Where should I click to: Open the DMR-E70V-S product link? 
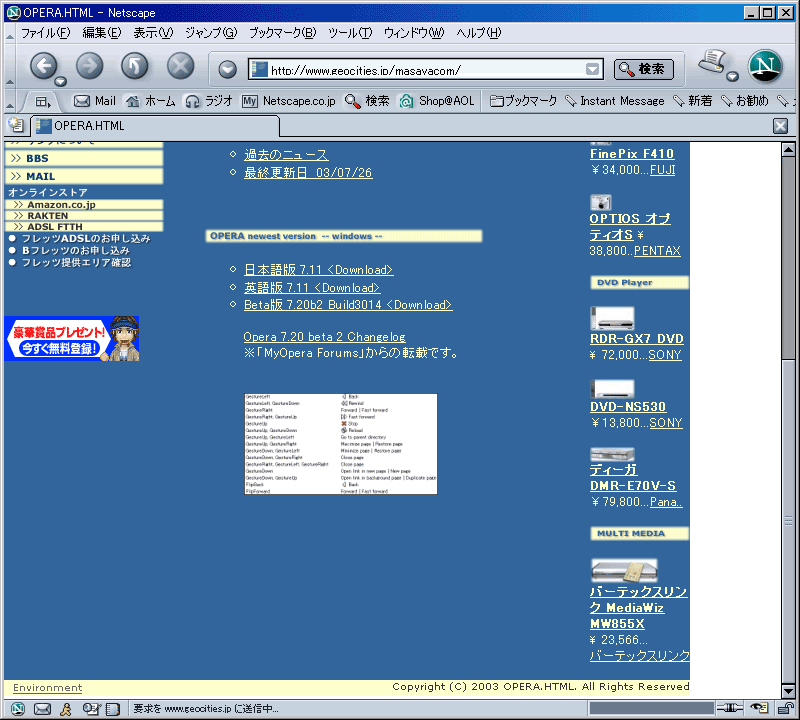(x=633, y=478)
